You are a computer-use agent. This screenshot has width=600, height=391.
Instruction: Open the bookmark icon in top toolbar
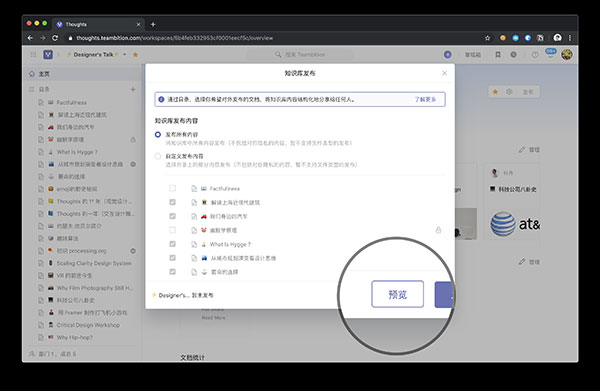[498, 55]
